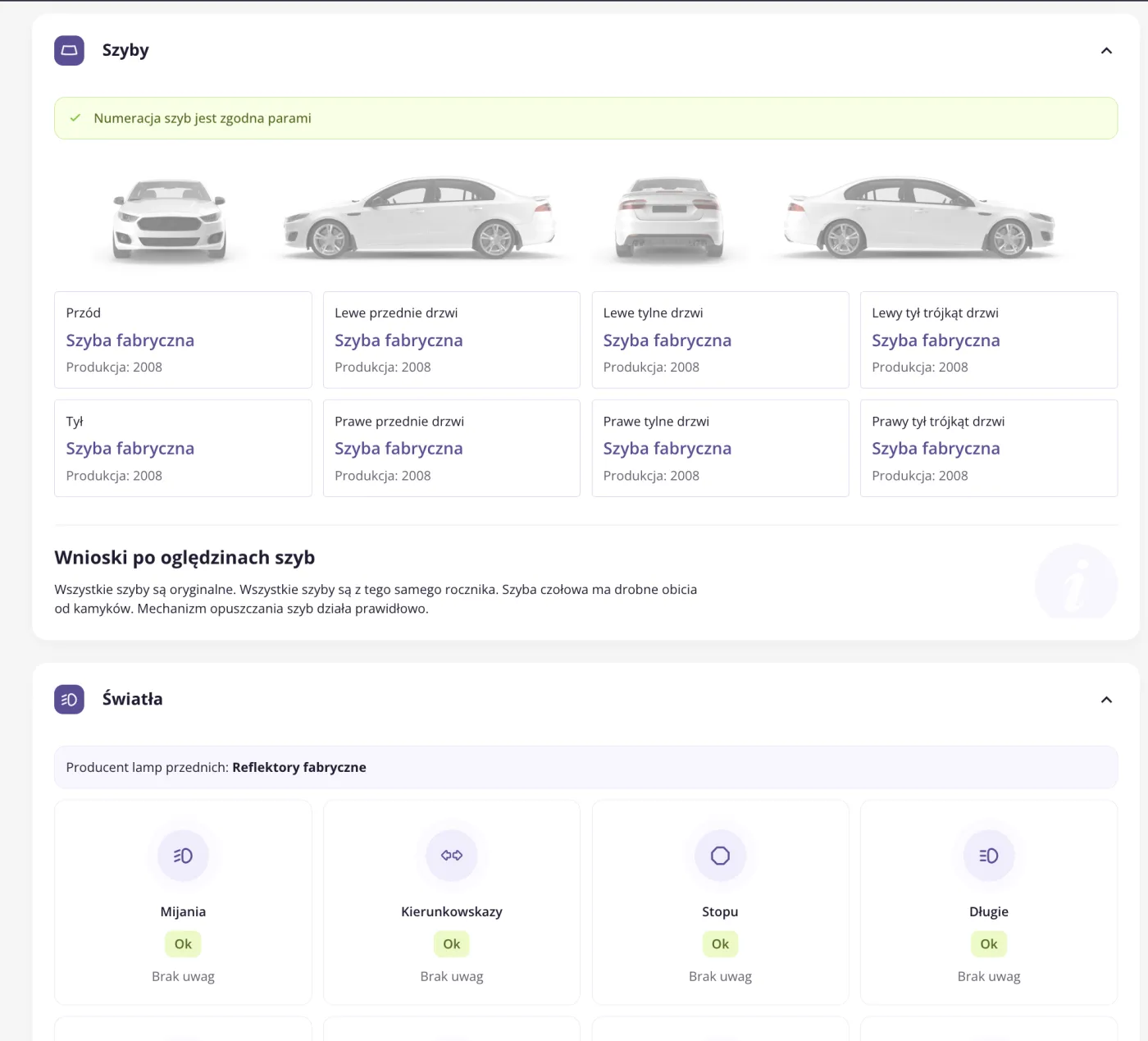Select the right side view car image
This screenshot has width=1148, height=1041.
coord(920,217)
